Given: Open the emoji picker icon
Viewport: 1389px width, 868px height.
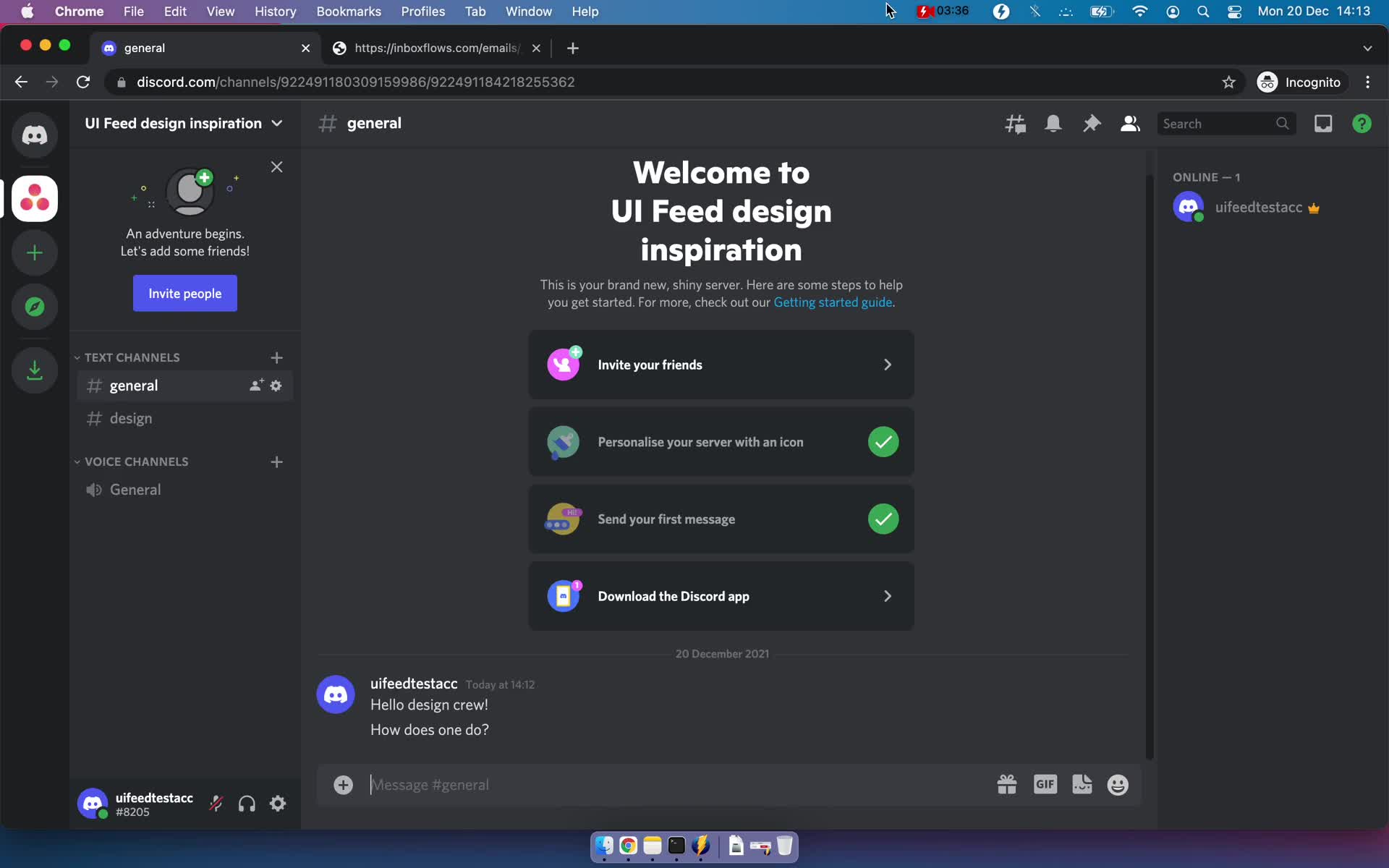Looking at the screenshot, I should 1118,784.
